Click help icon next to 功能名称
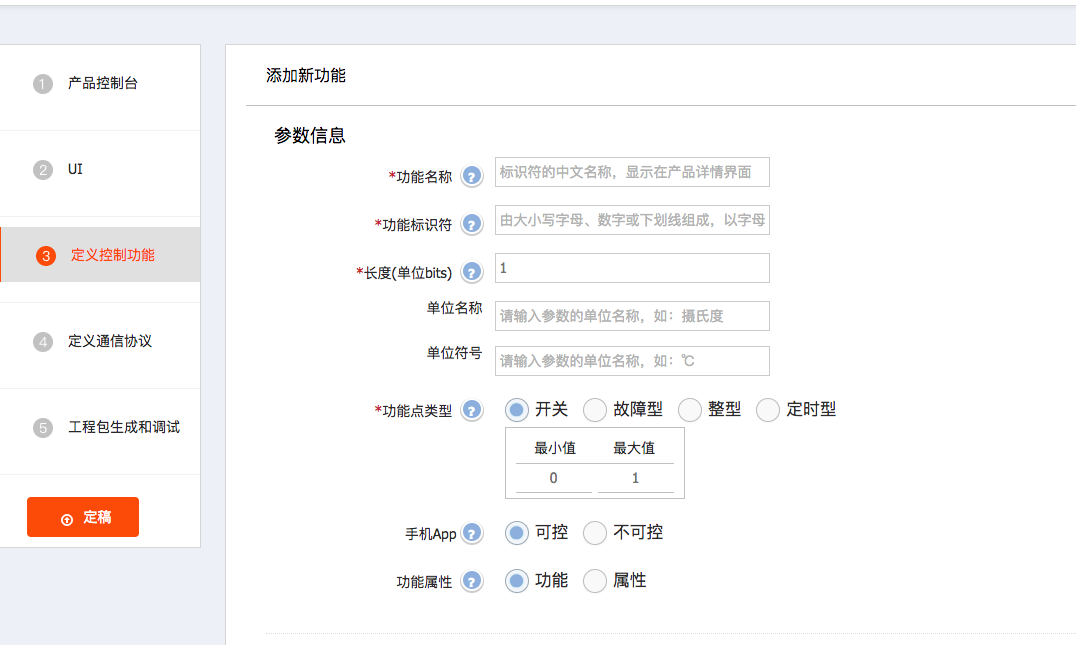 tap(471, 177)
